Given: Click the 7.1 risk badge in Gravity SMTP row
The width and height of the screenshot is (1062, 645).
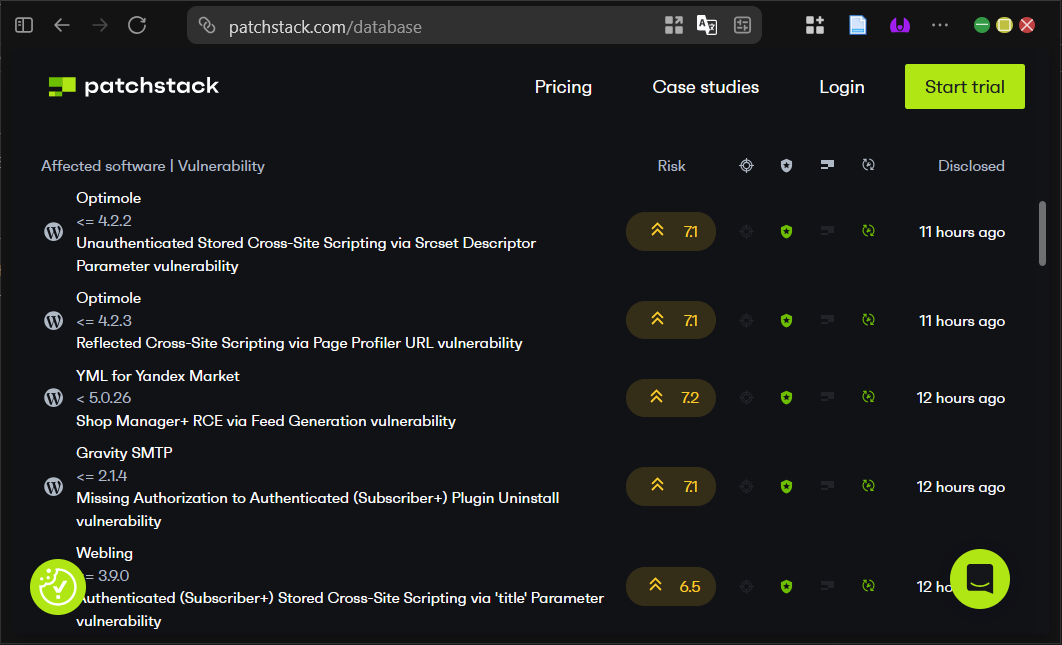Looking at the screenshot, I should tap(671, 486).
